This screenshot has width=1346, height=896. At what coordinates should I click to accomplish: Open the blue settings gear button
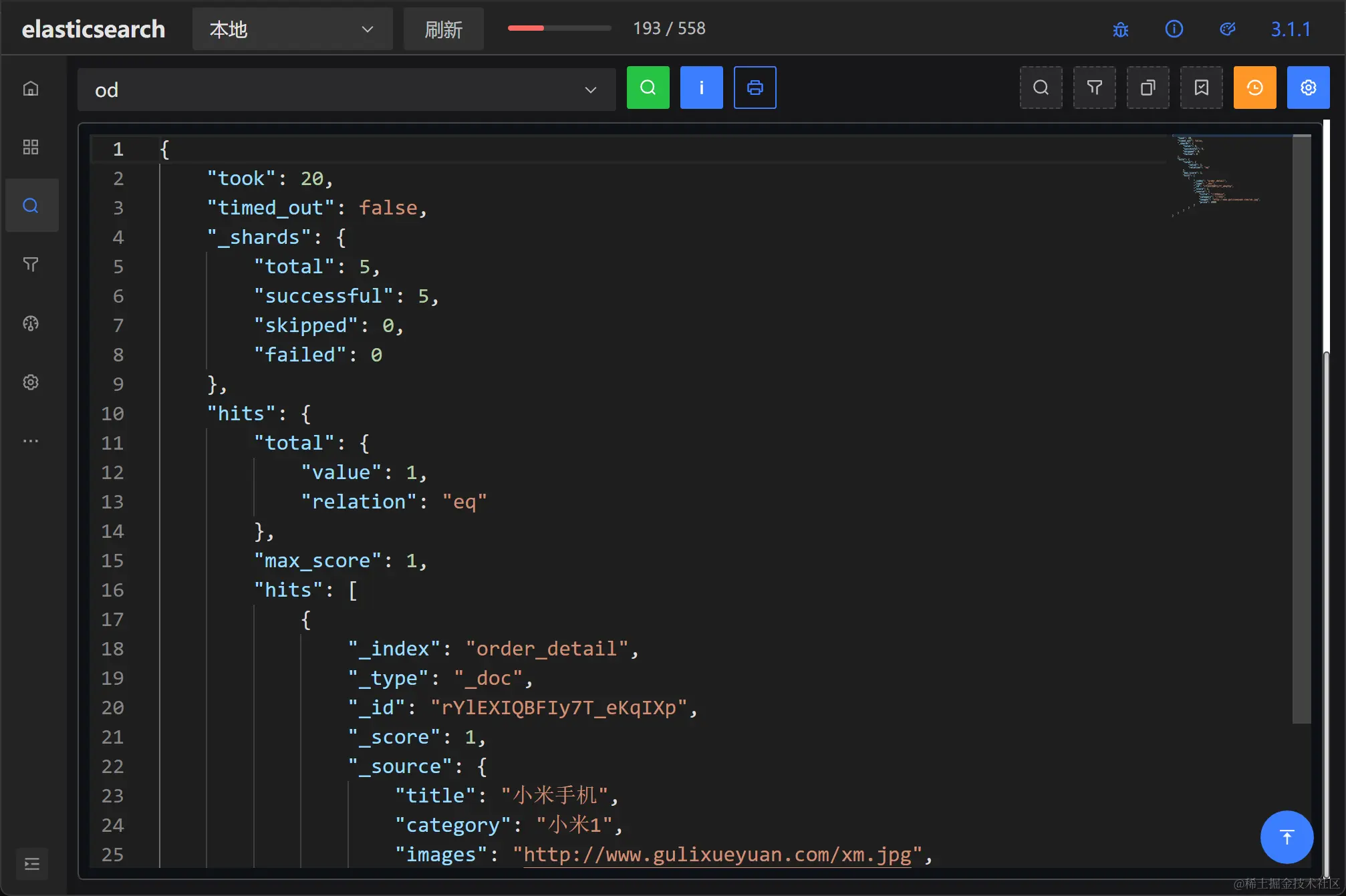(x=1308, y=88)
